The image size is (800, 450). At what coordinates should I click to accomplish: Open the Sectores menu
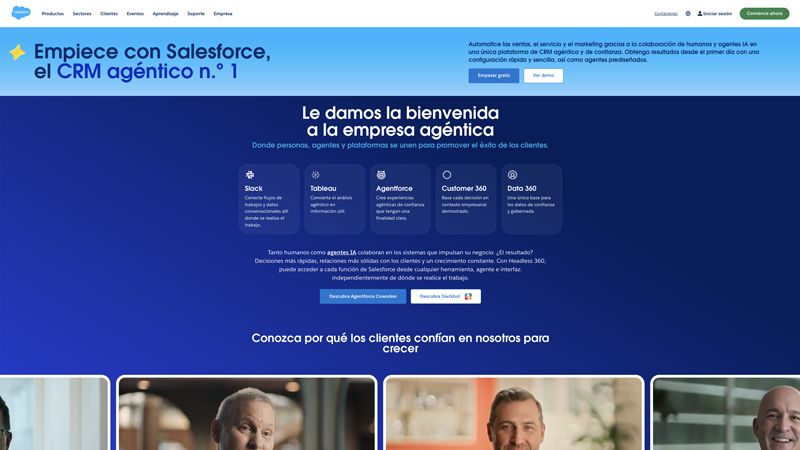[x=82, y=14]
